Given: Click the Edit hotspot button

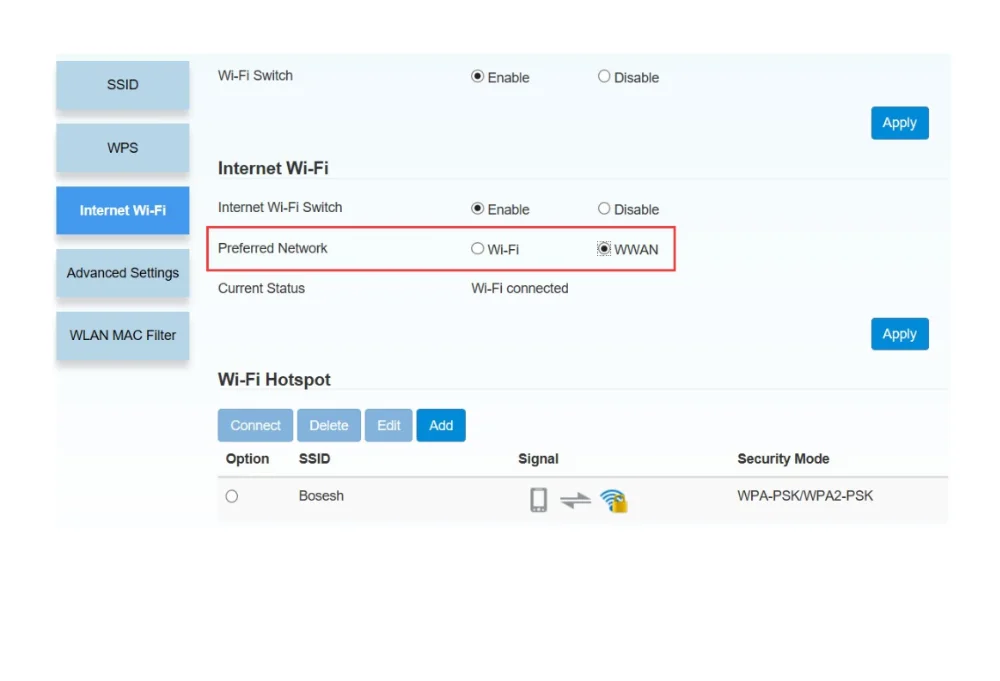Looking at the screenshot, I should click(x=388, y=425).
